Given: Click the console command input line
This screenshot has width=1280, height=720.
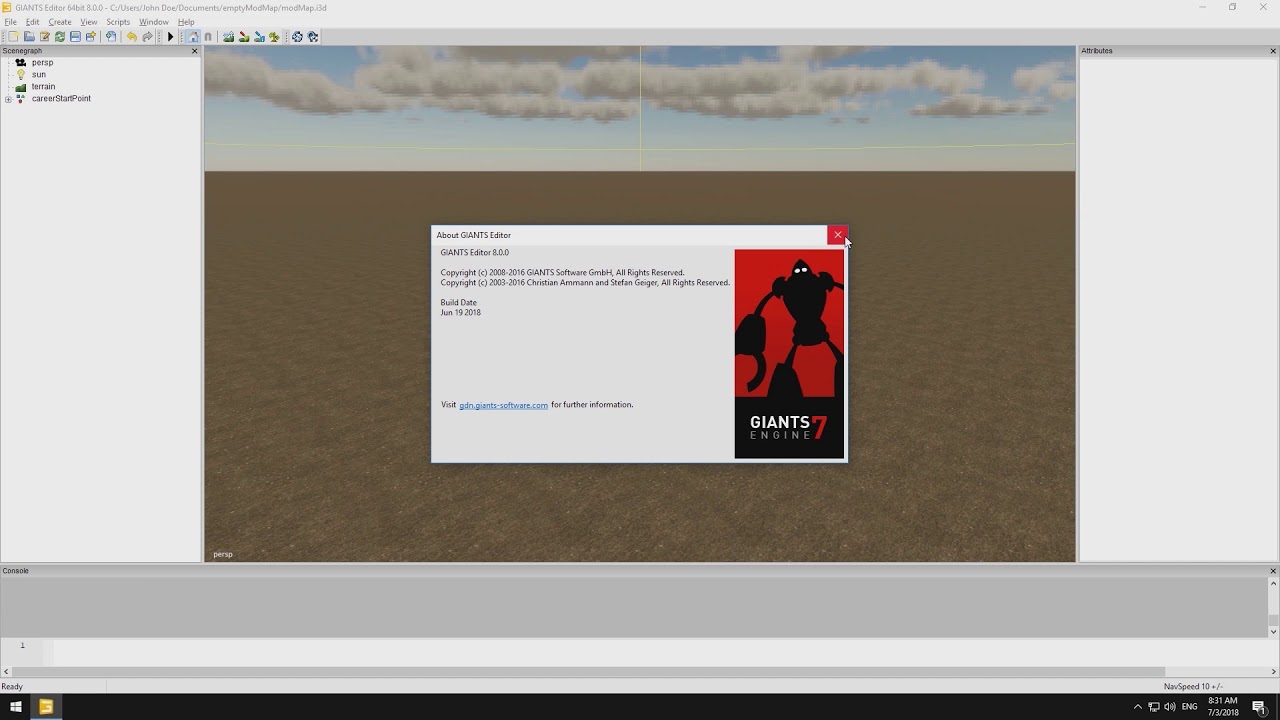Looking at the screenshot, I should pyautogui.click(x=658, y=651).
